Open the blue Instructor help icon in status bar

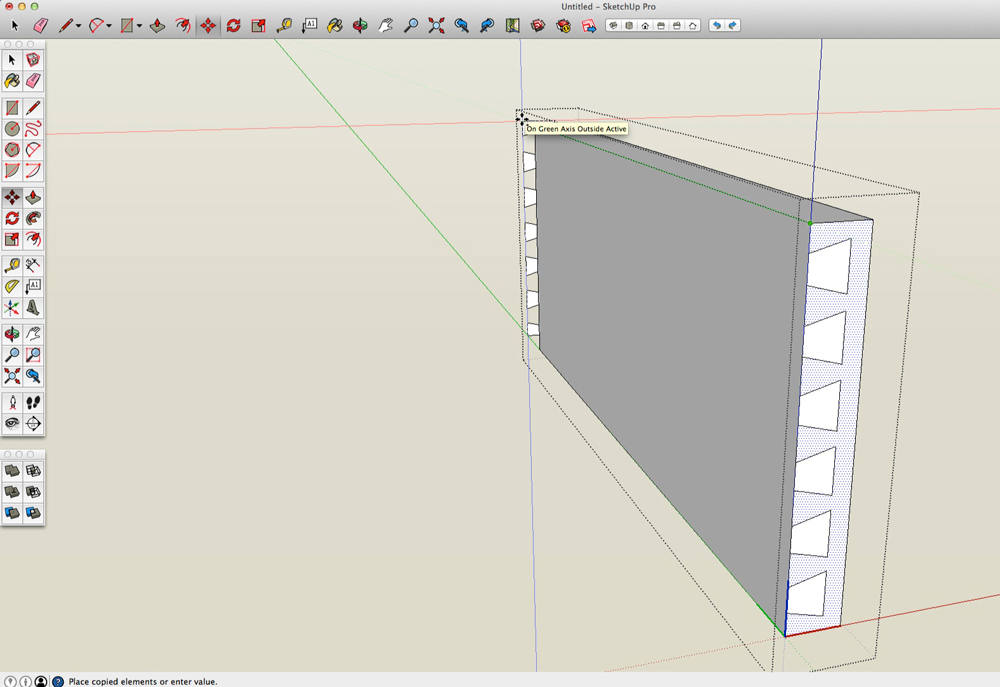point(57,681)
